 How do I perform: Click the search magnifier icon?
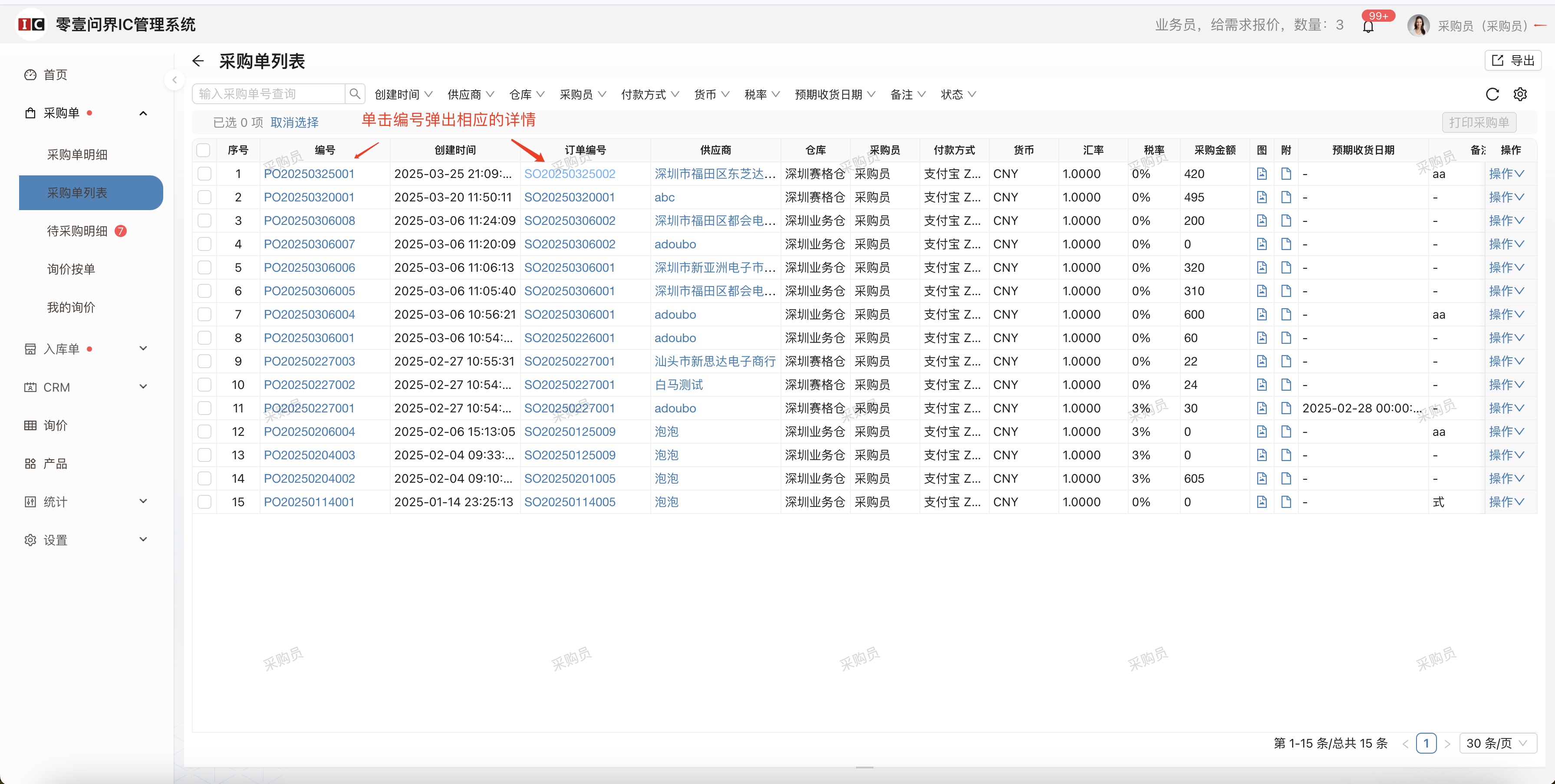[x=355, y=93]
